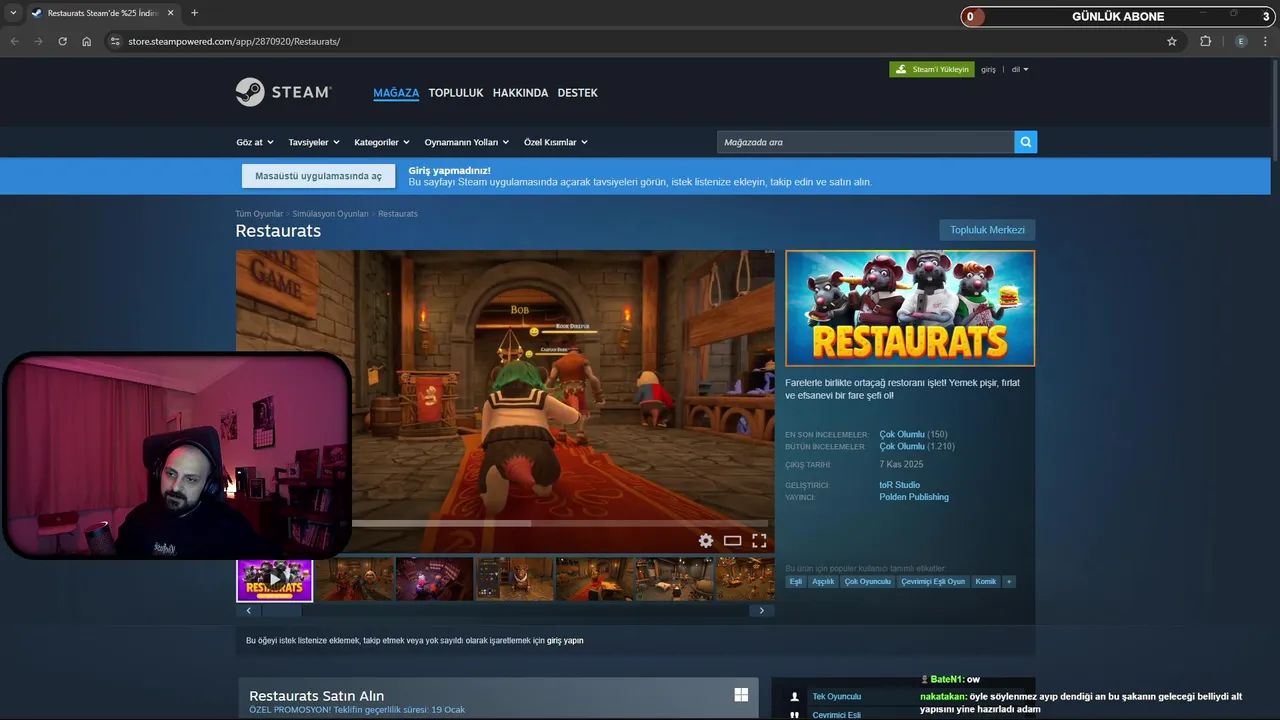Play the Restaurats trailer thumbnail
The image size is (1280, 720).
[x=275, y=579]
